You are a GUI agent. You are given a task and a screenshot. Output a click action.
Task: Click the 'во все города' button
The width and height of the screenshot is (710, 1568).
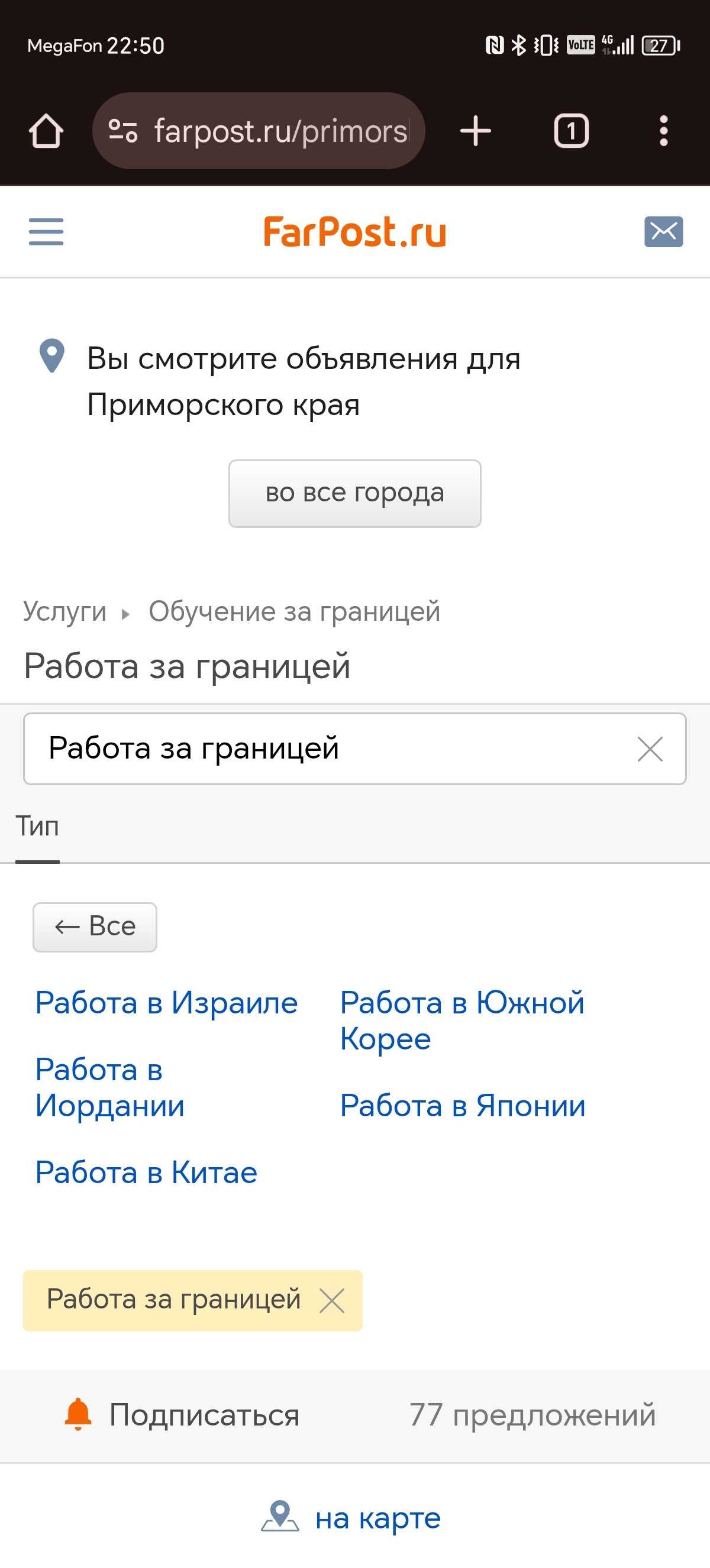pos(354,493)
